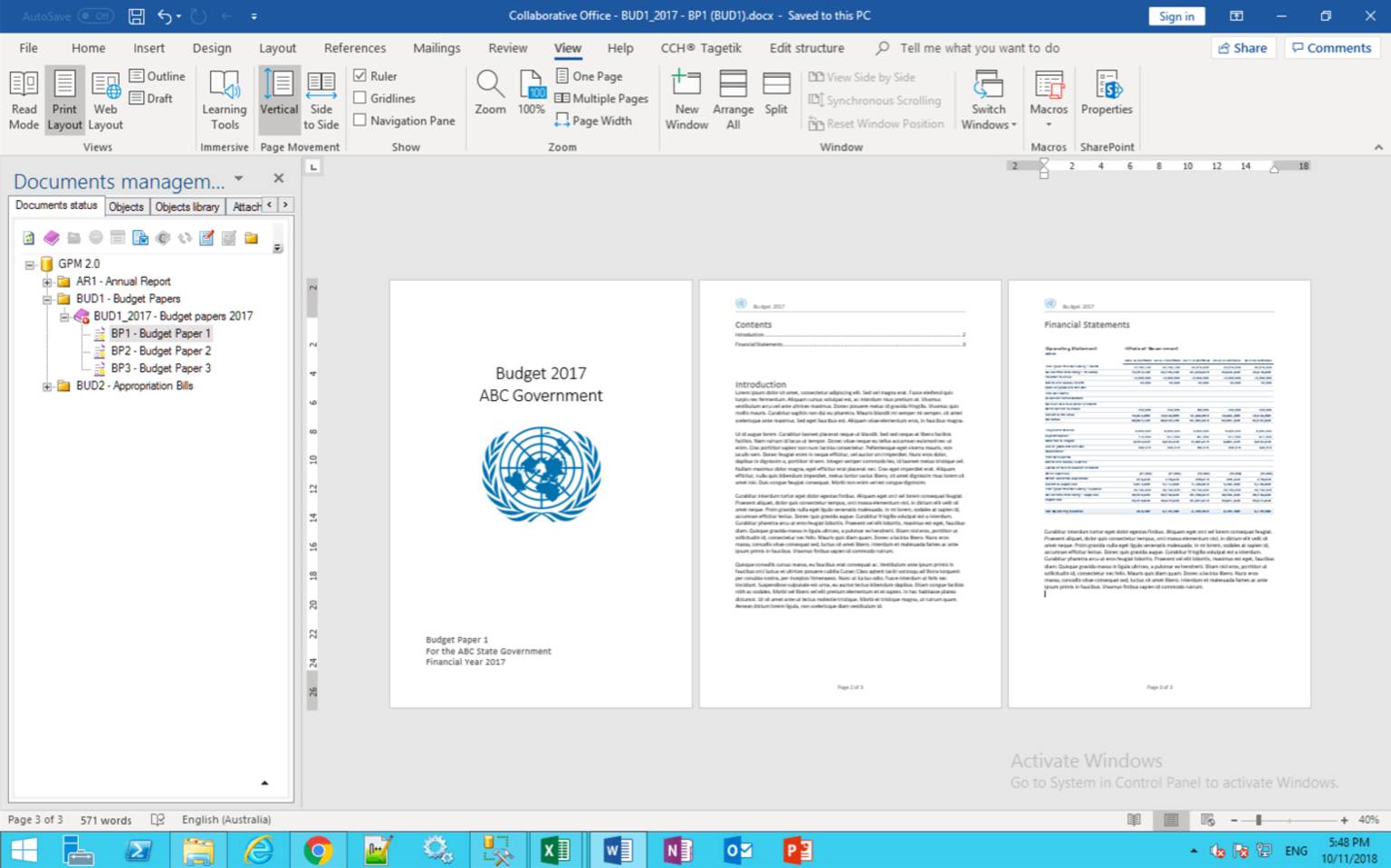
Task: Open the Switch Windows dropdown
Action: coord(988,101)
